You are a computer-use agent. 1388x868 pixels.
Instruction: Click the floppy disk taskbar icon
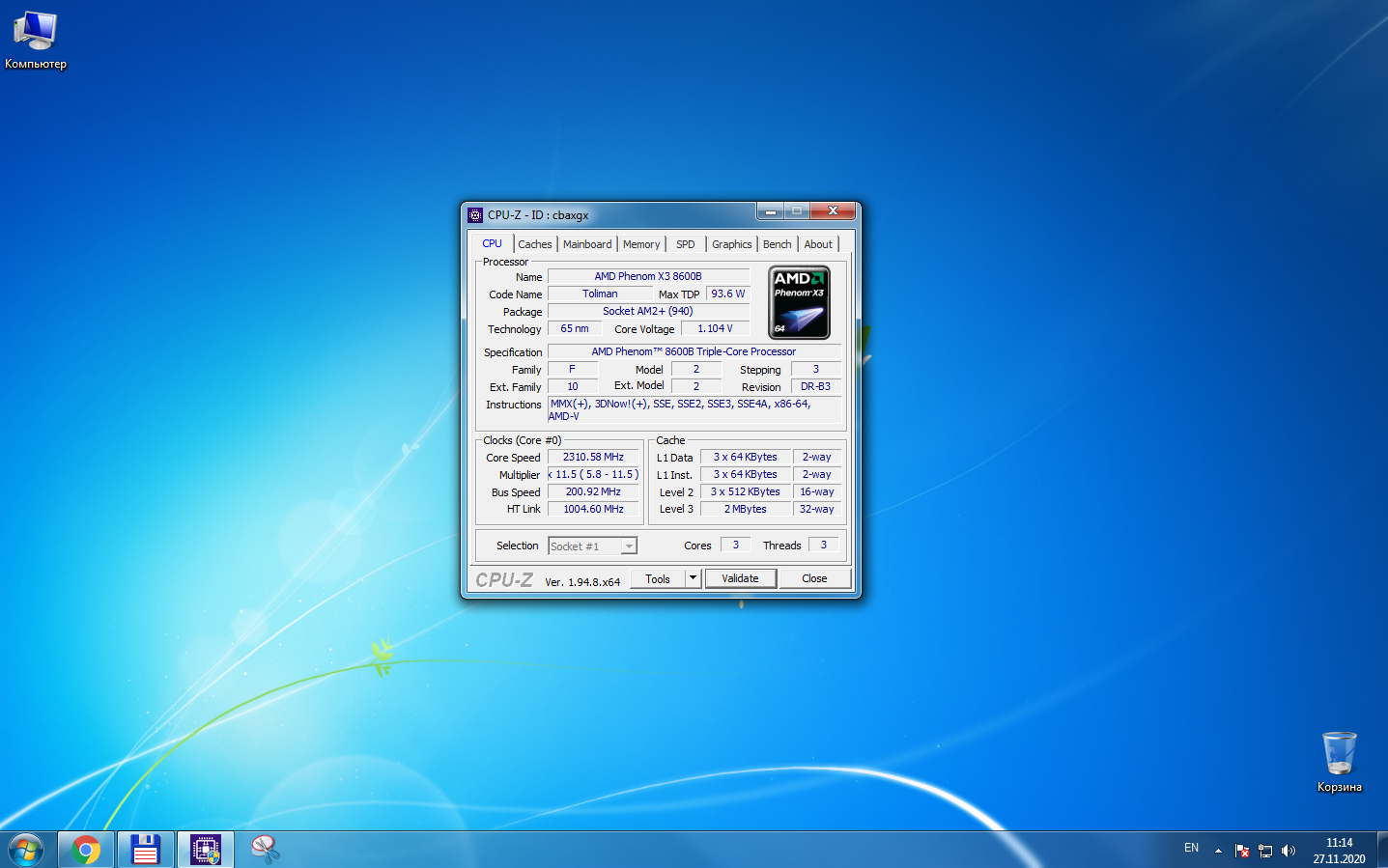[x=146, y=850]
